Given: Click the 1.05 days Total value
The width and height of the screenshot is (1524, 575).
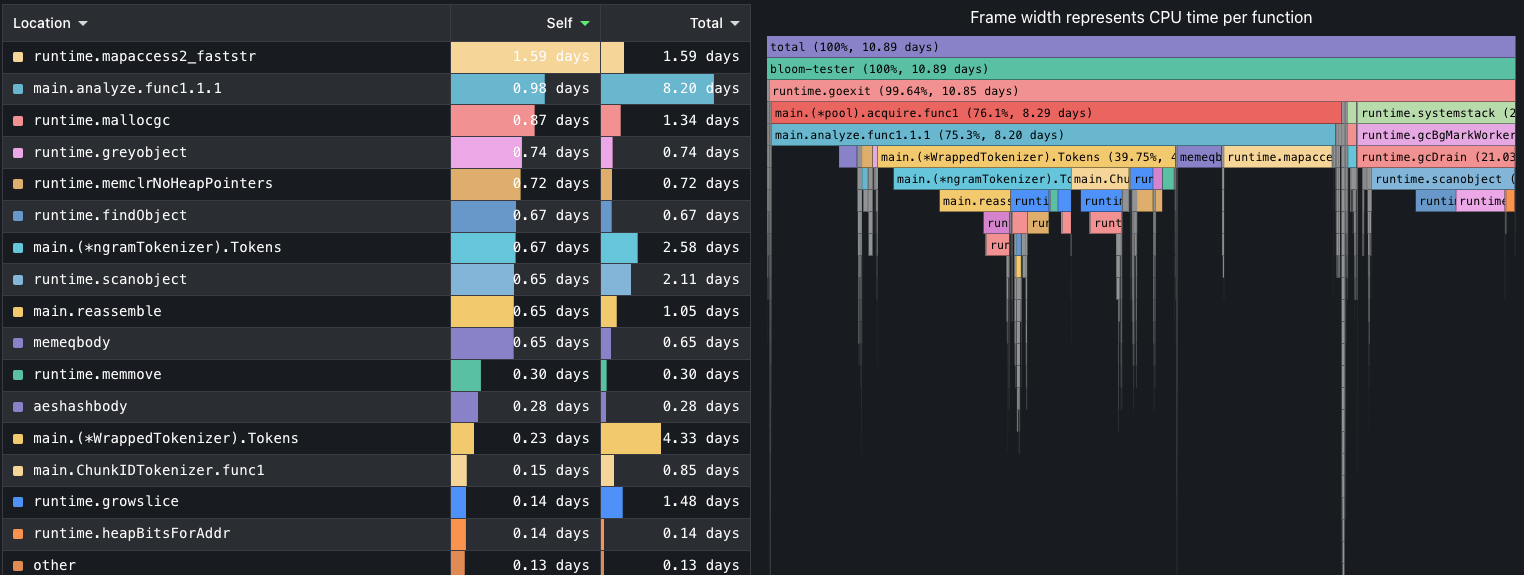Looking at the screenshot, I should click(701, 312).
